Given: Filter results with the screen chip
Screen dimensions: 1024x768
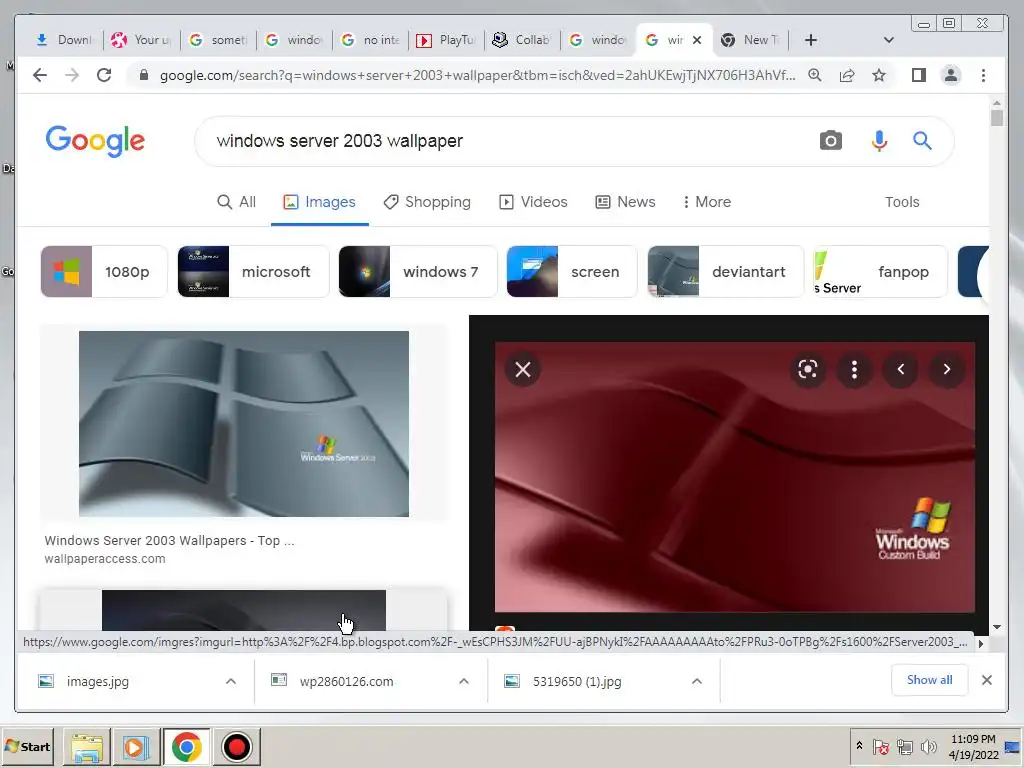Looking at the screenshot, I should (x=571, y=272).
